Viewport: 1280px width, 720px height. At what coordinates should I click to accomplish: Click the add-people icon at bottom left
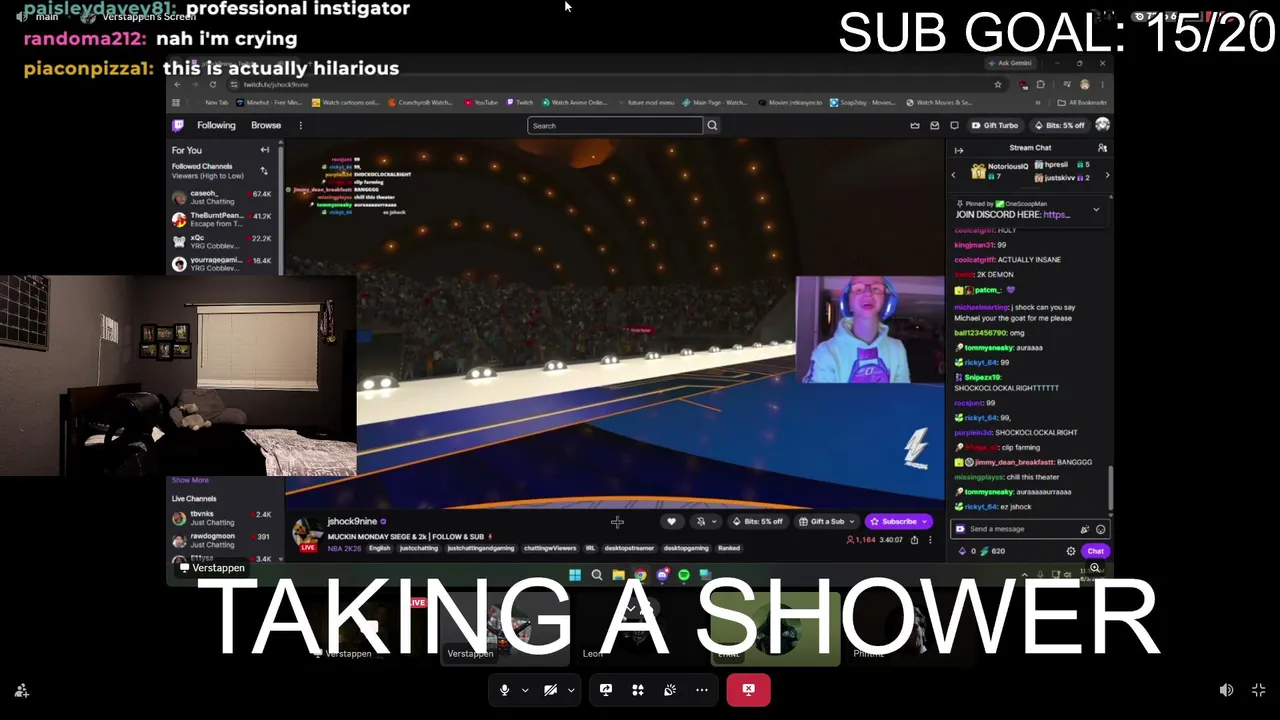pos(21,690)
